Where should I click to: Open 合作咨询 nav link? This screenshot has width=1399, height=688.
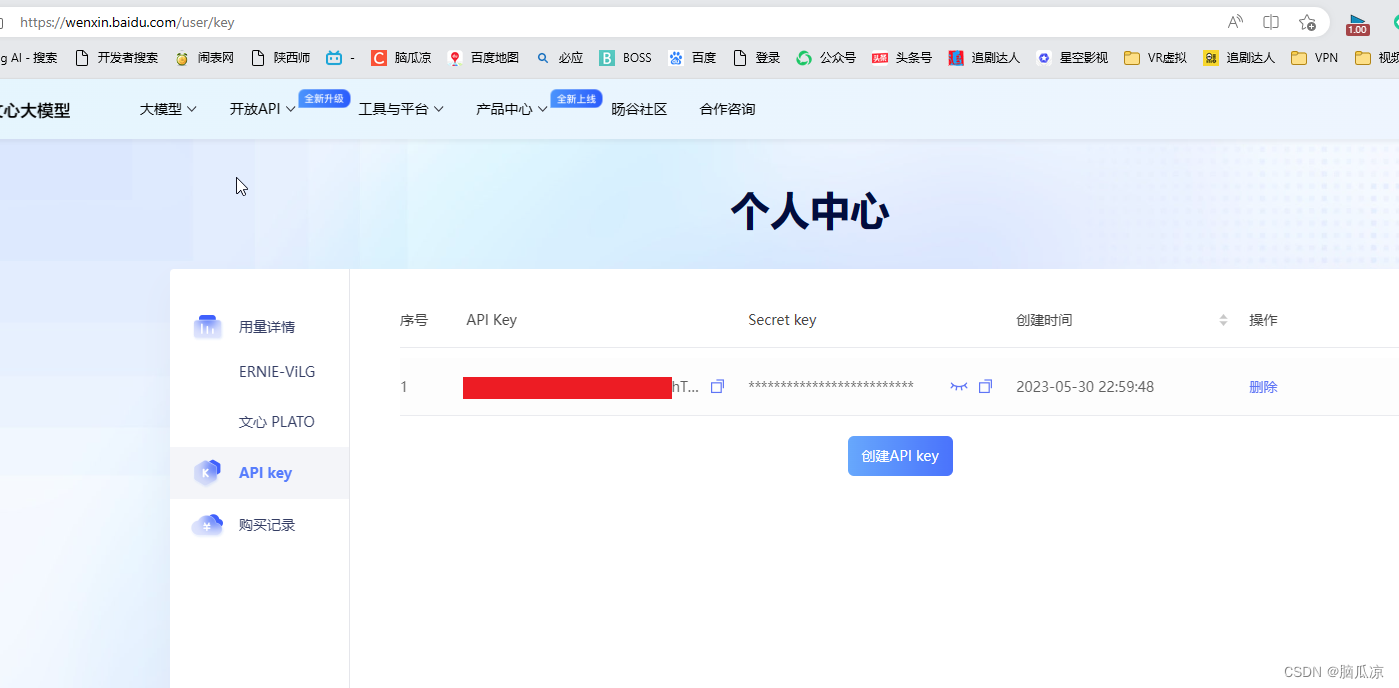[x=727, y=109]
